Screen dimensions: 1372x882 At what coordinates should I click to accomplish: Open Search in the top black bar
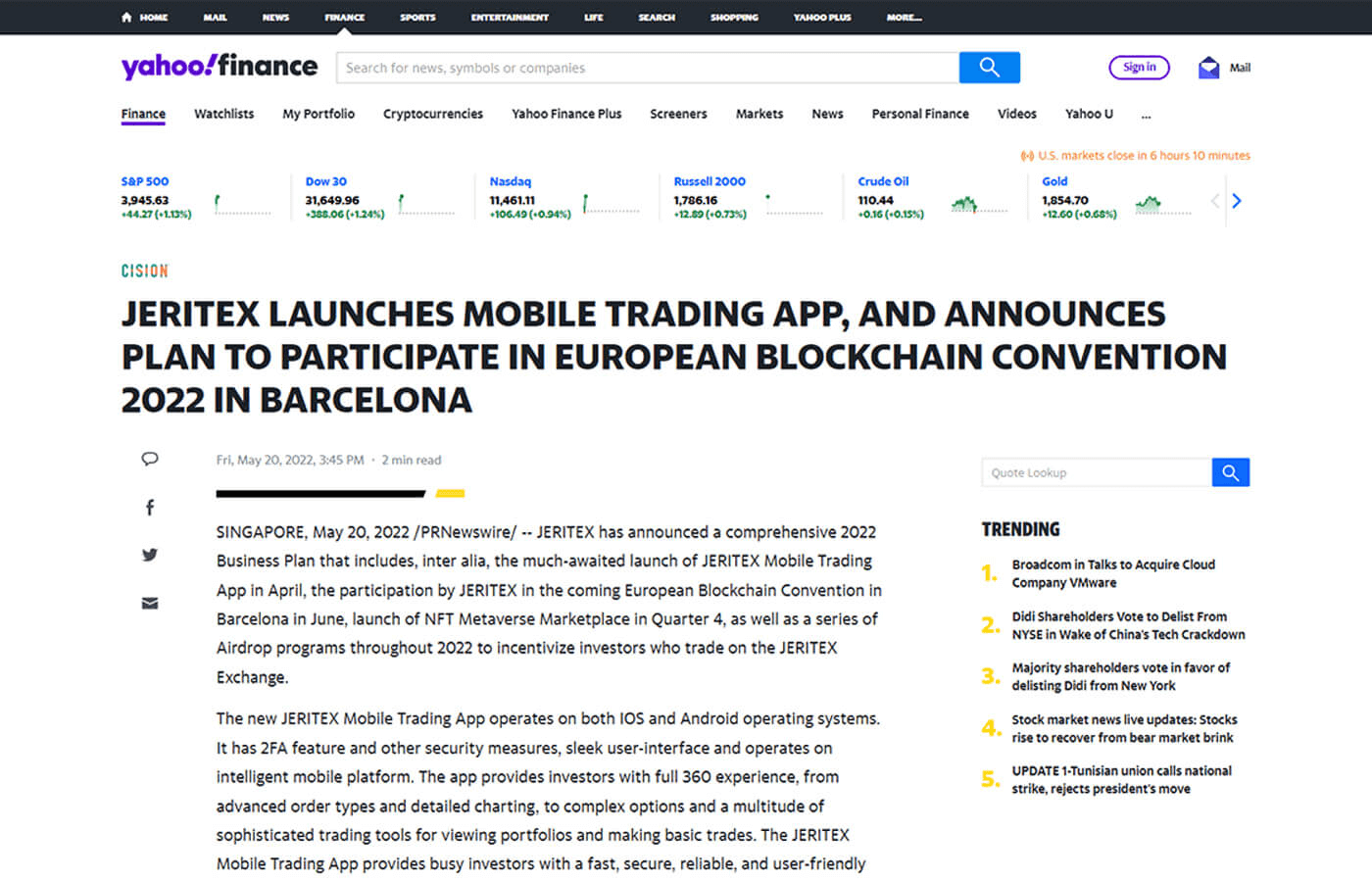(x=657, y=18)
